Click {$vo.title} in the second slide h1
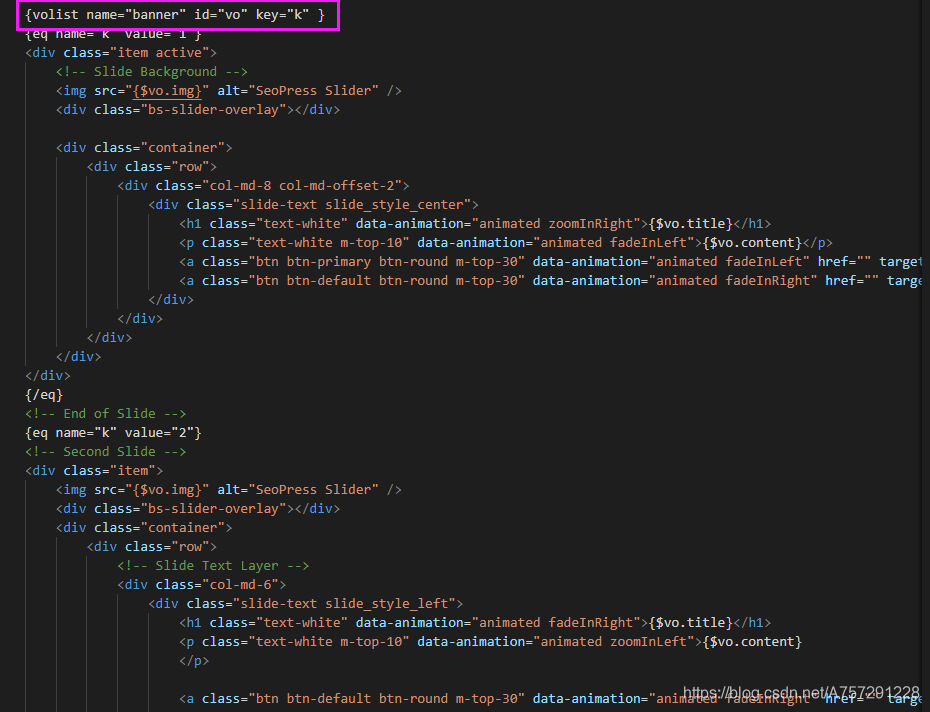930x712 pixels. (x=691, y=622)
